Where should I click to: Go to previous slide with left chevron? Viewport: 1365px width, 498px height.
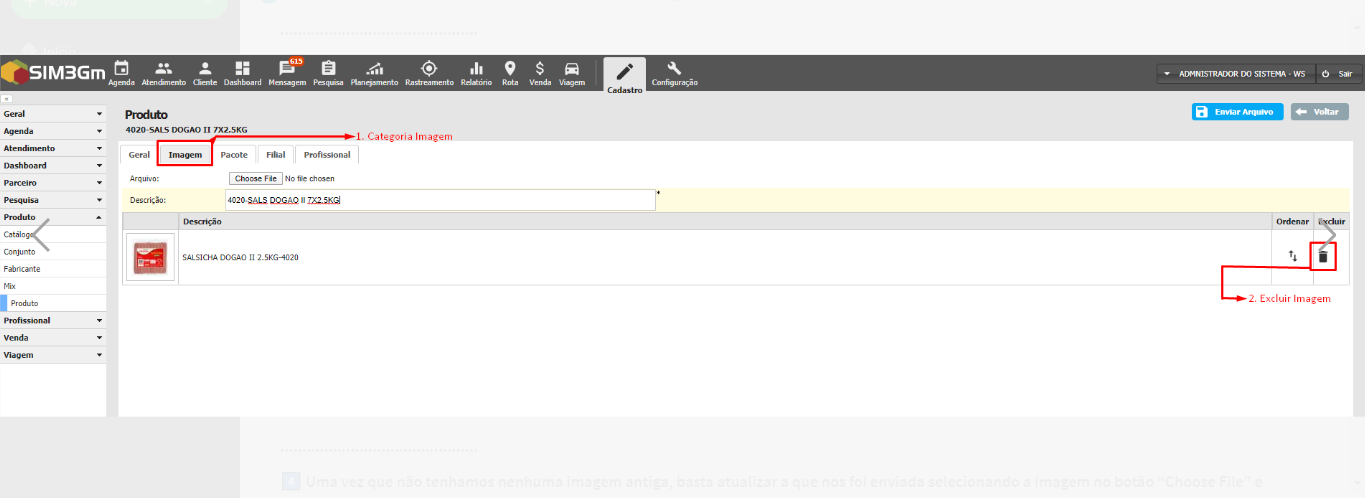(40, 234)
